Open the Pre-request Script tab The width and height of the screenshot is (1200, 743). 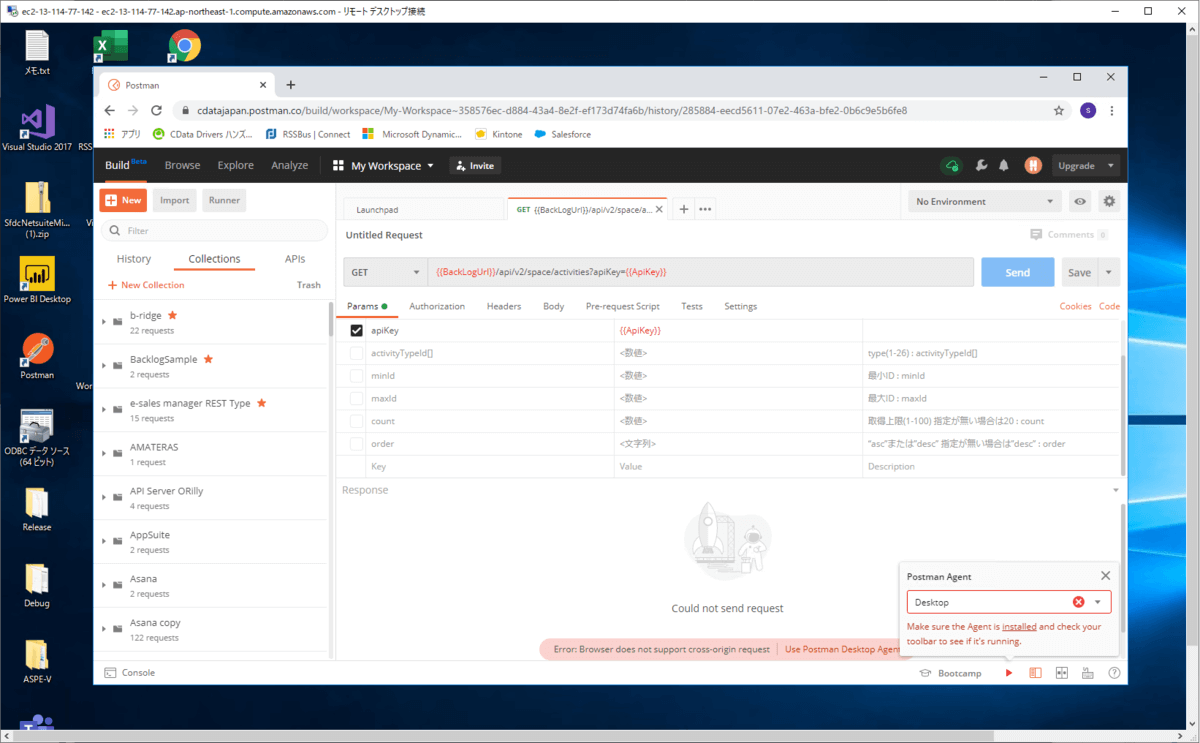pos(622,306)
